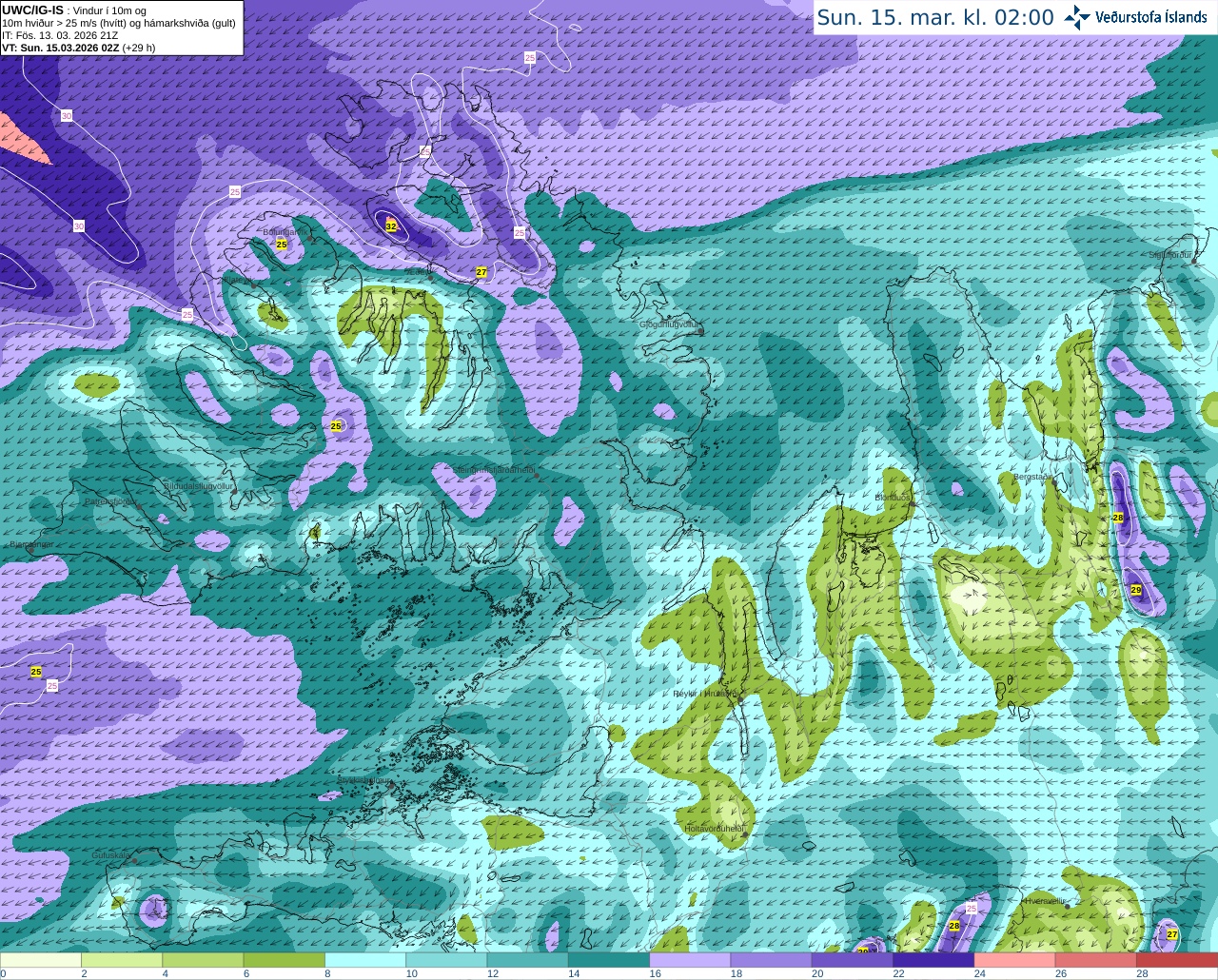Click the dark indigo 22–24 m/s legend swatch
This screenshot has height=980, width=1218.
[x=933, y=960]
